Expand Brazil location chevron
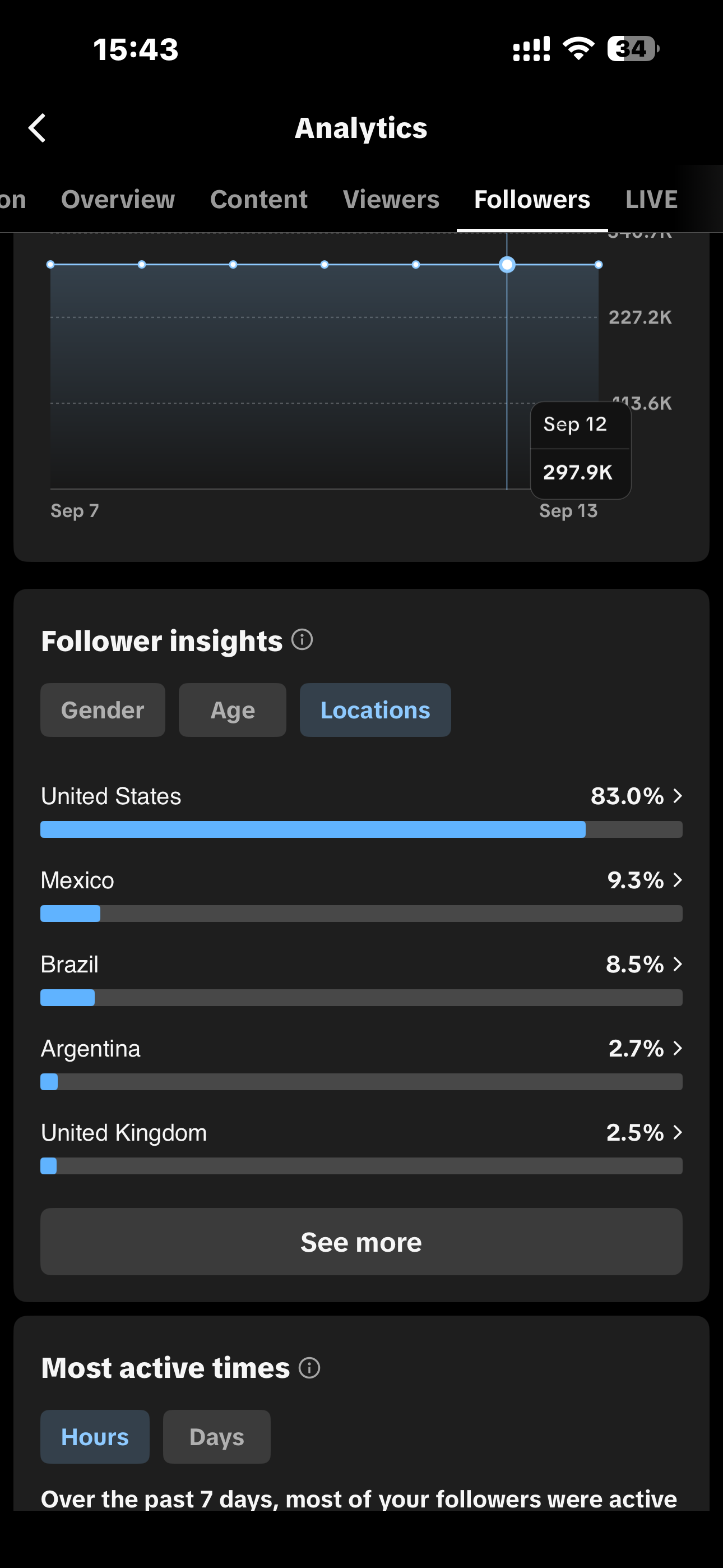 click(x=678, y=963)
